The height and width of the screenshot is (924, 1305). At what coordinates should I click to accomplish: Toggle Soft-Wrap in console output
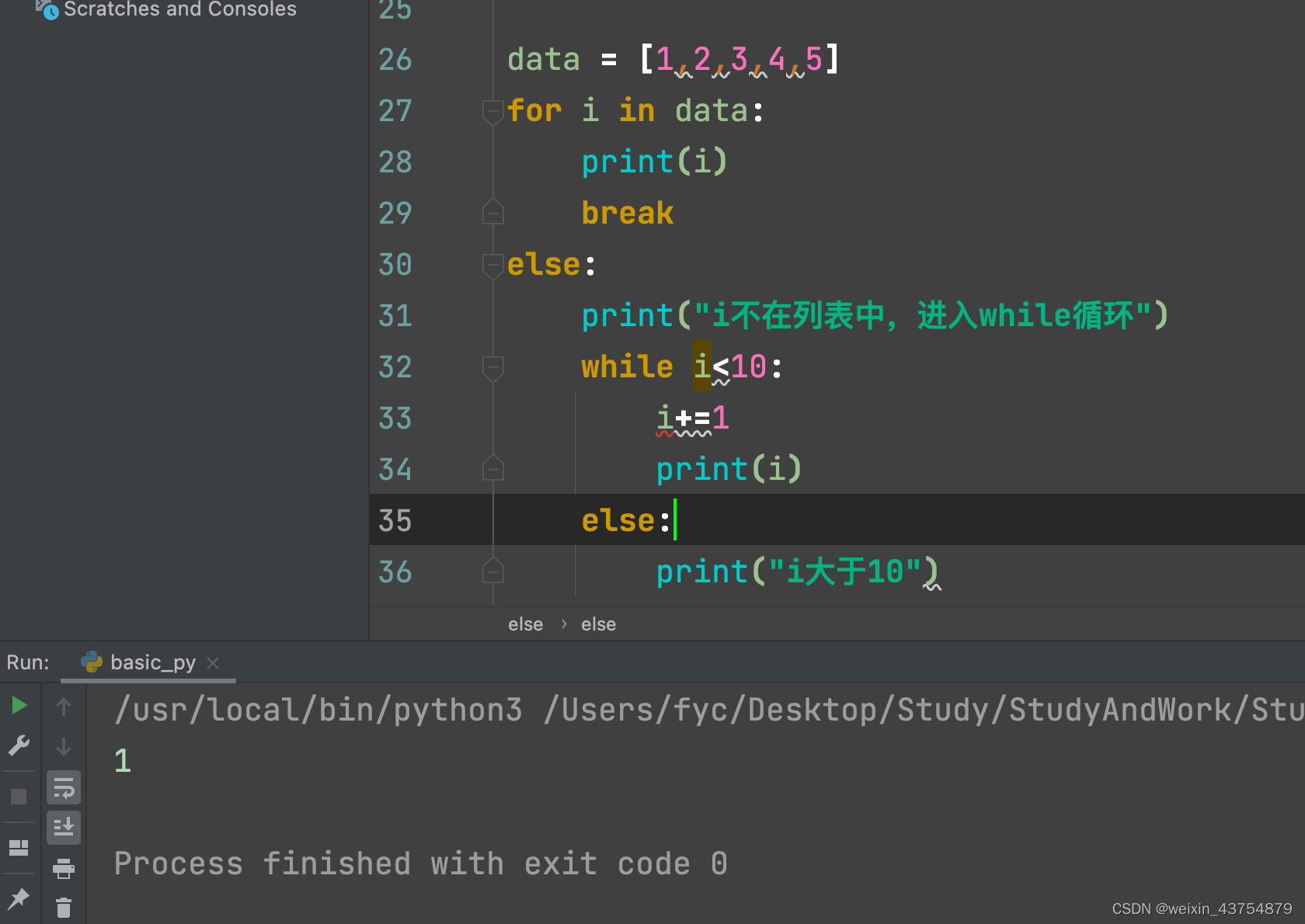[x=64, y=788]
